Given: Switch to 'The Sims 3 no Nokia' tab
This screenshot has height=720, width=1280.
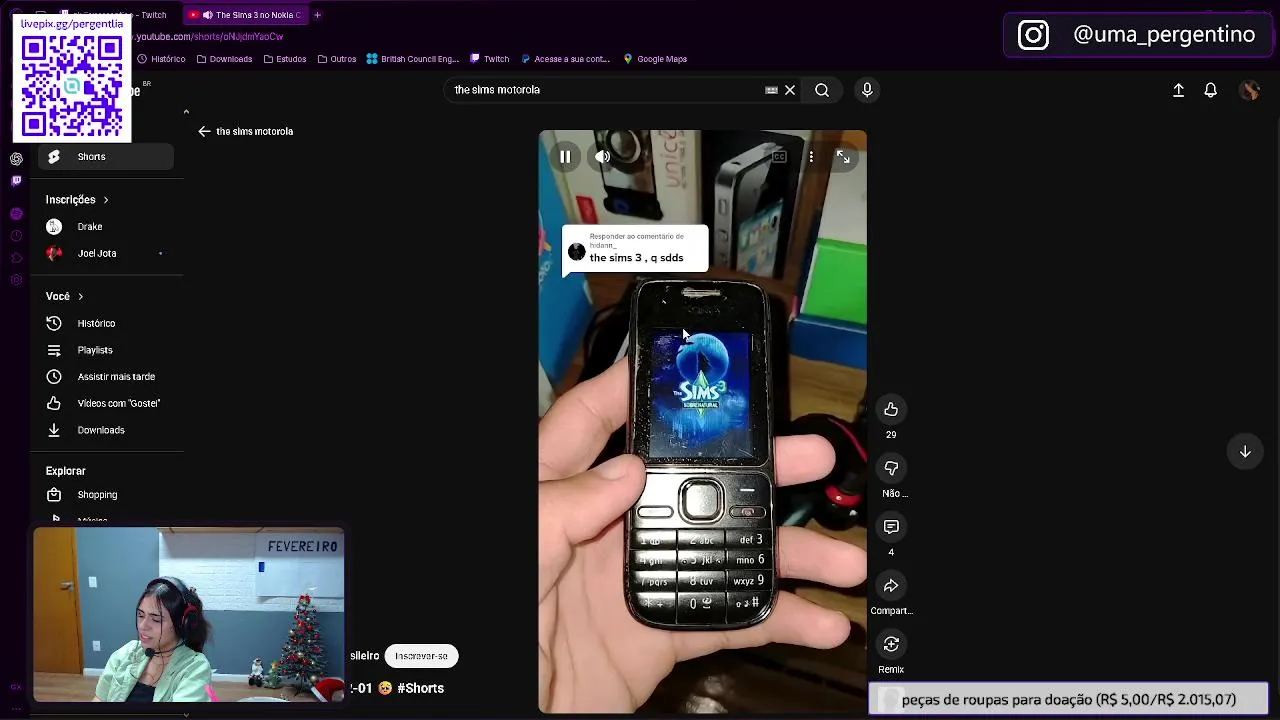Looking at the screenshot, I should pyautogui.click(x=245, y=15).
